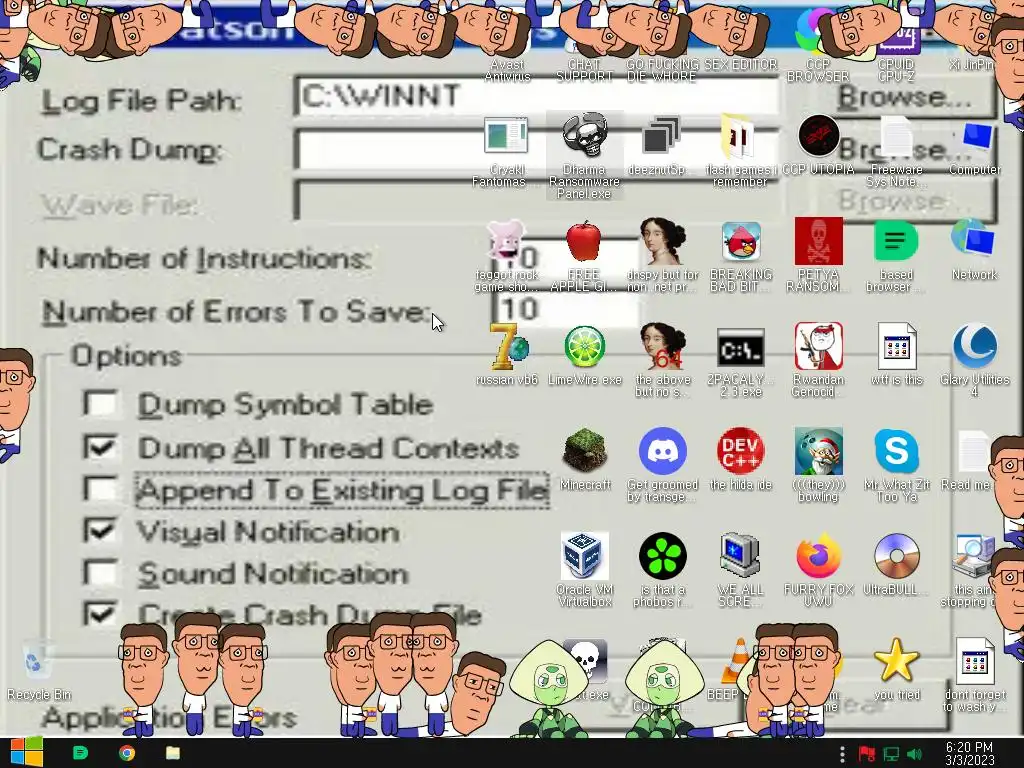This screenshot has height=768, width=1024.
Task: Open the 'flash games i remember' folder
Action: (x=739, y=136)
